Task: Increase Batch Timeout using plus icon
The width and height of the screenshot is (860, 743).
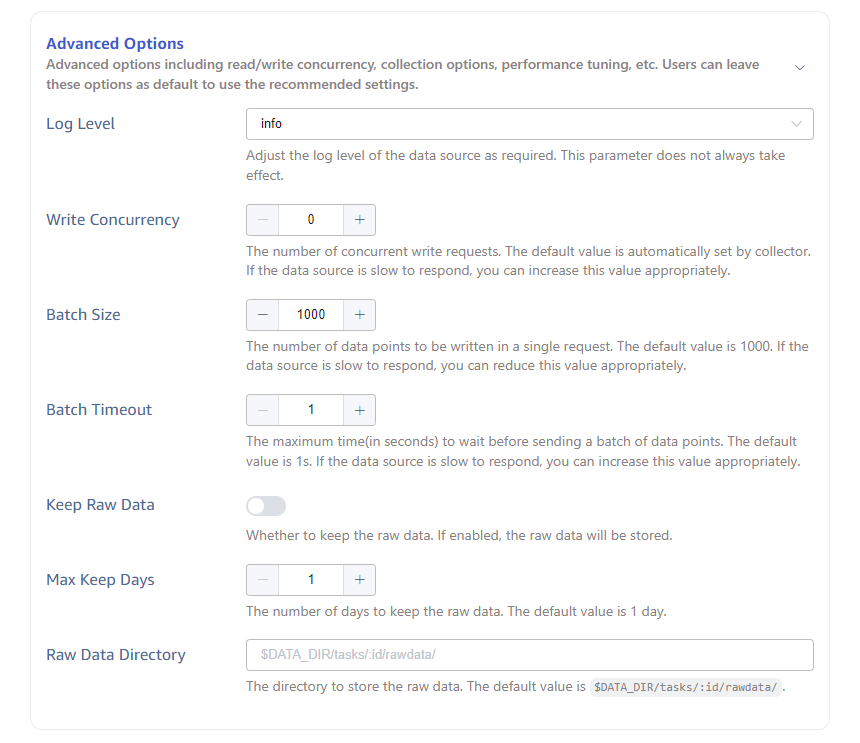Action: click(x=359, y=410)
